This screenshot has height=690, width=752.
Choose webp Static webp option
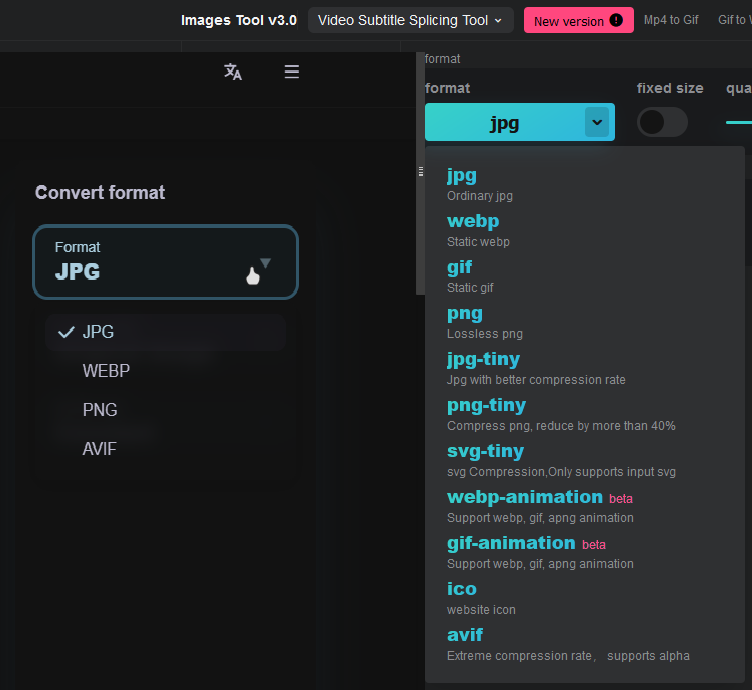click(584, 230)
